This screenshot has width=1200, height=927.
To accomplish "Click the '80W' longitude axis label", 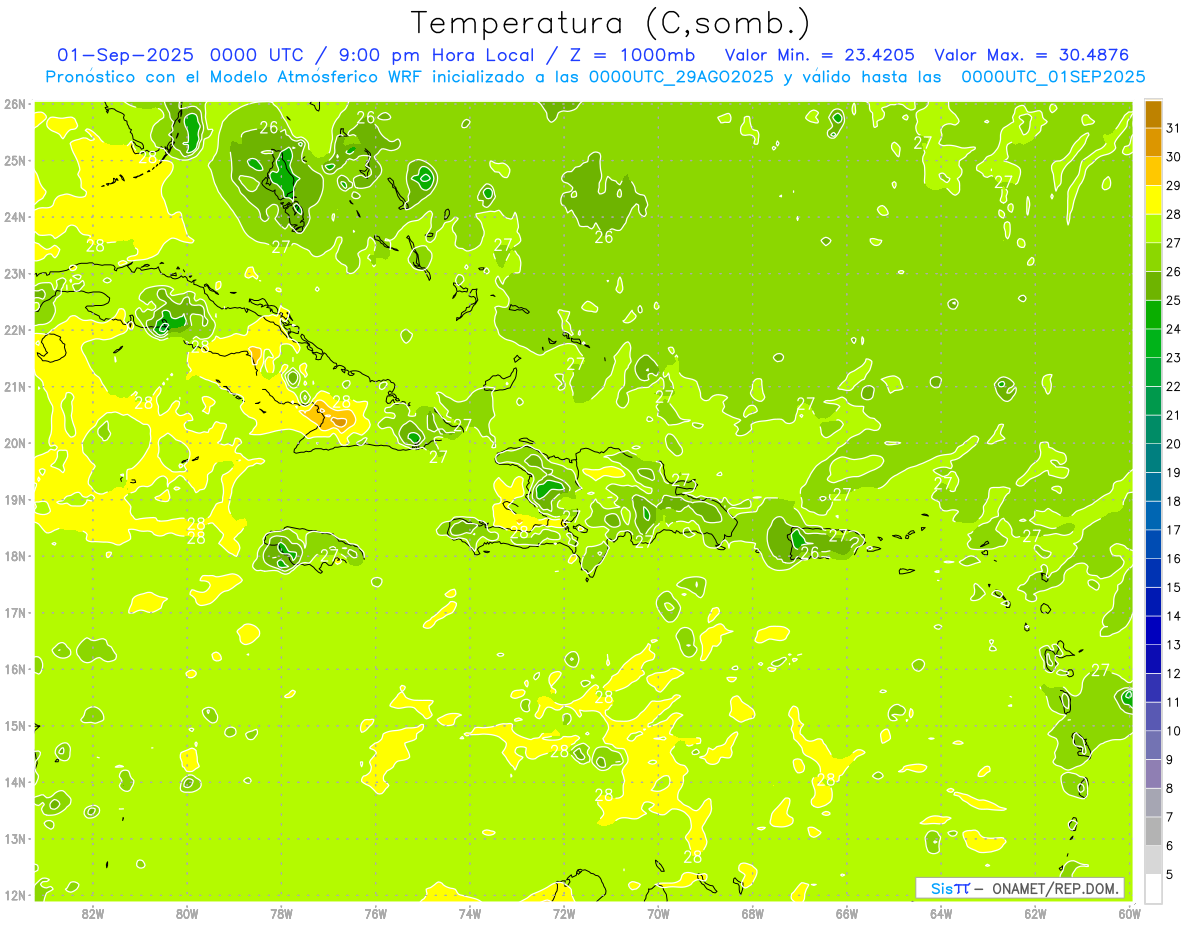I will point(187,913).
